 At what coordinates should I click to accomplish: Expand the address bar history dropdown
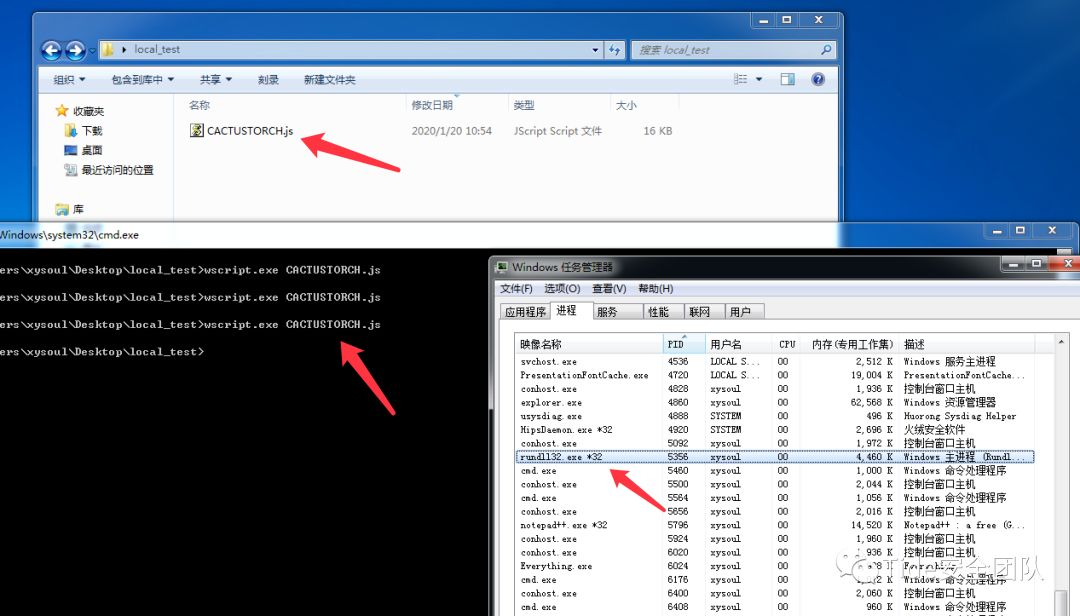(x=595, y=50)
